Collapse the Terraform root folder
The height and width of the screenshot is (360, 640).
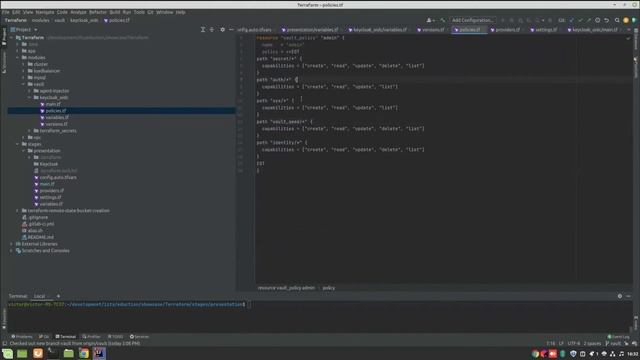click(x=11, y=38)
